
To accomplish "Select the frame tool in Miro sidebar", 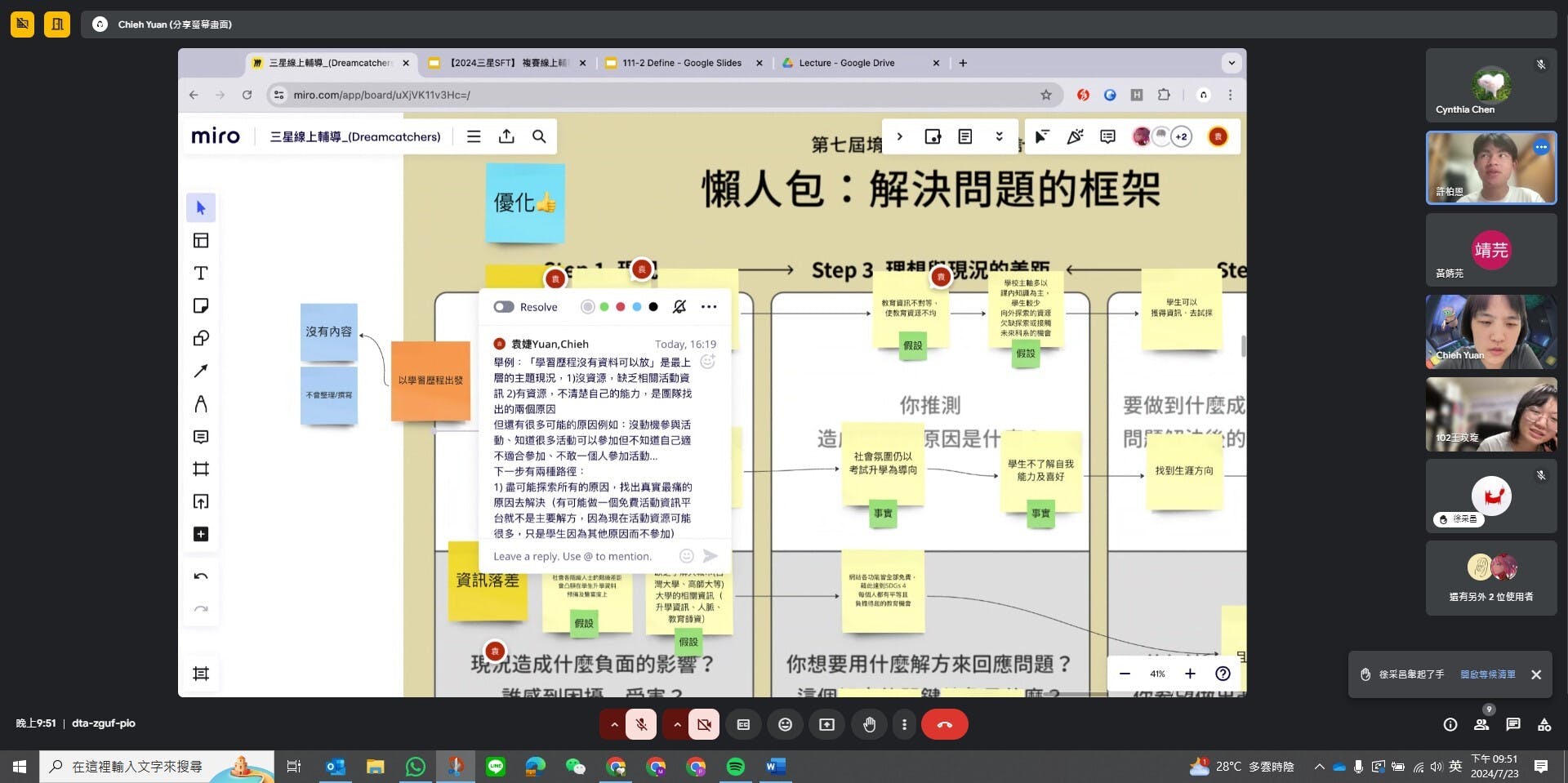I will [201, 469].
